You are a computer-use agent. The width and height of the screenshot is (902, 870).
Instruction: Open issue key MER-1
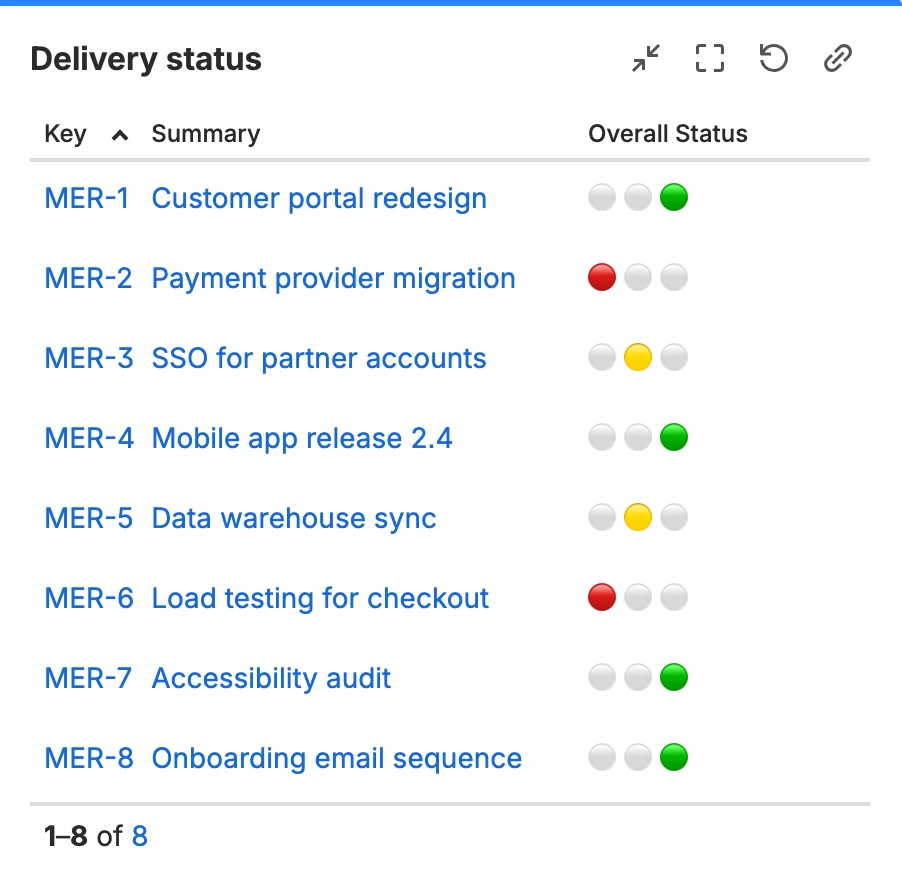87,198
